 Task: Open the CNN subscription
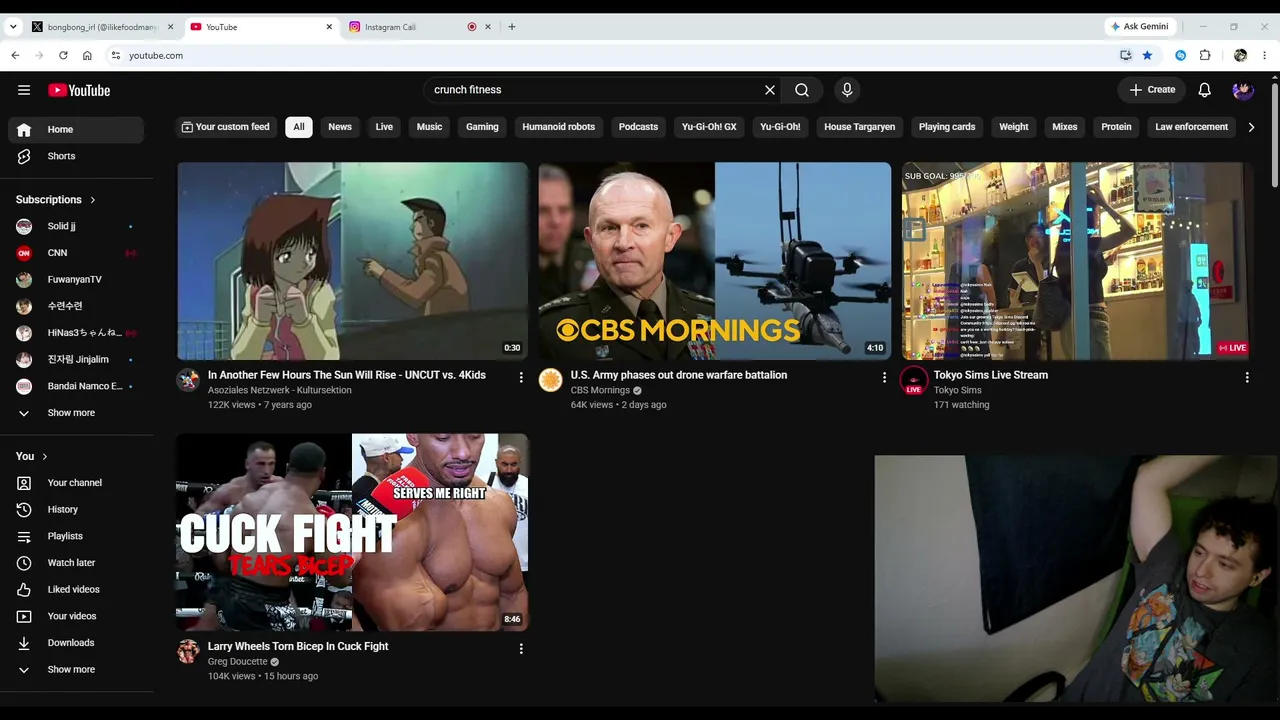(x=76, y=253)
